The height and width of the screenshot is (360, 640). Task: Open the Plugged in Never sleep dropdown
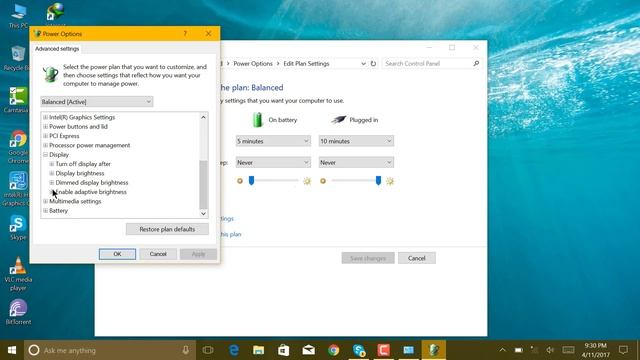[356, 162]
